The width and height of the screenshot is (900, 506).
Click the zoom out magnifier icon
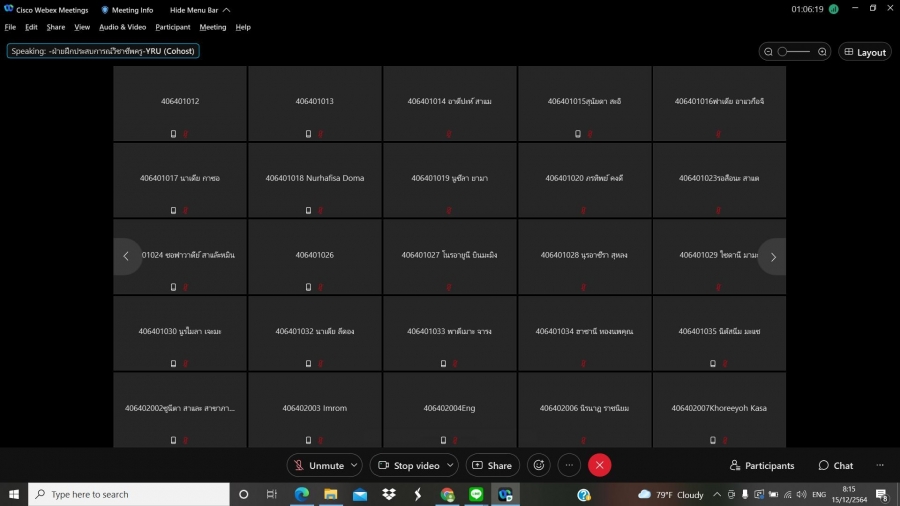coord(768,52)
